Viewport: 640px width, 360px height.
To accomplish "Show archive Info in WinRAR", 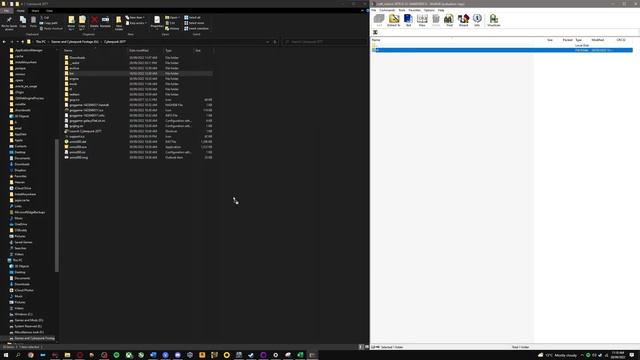I will (477, 20).
